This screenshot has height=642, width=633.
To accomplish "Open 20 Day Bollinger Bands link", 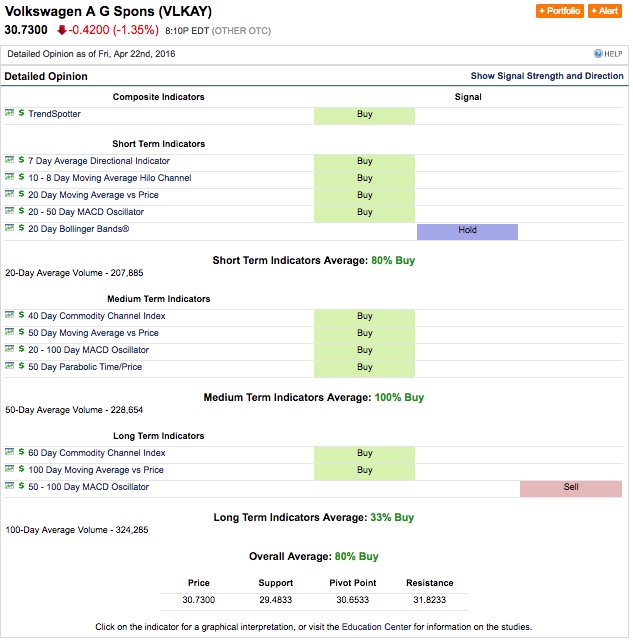I will tap(79, 229).
